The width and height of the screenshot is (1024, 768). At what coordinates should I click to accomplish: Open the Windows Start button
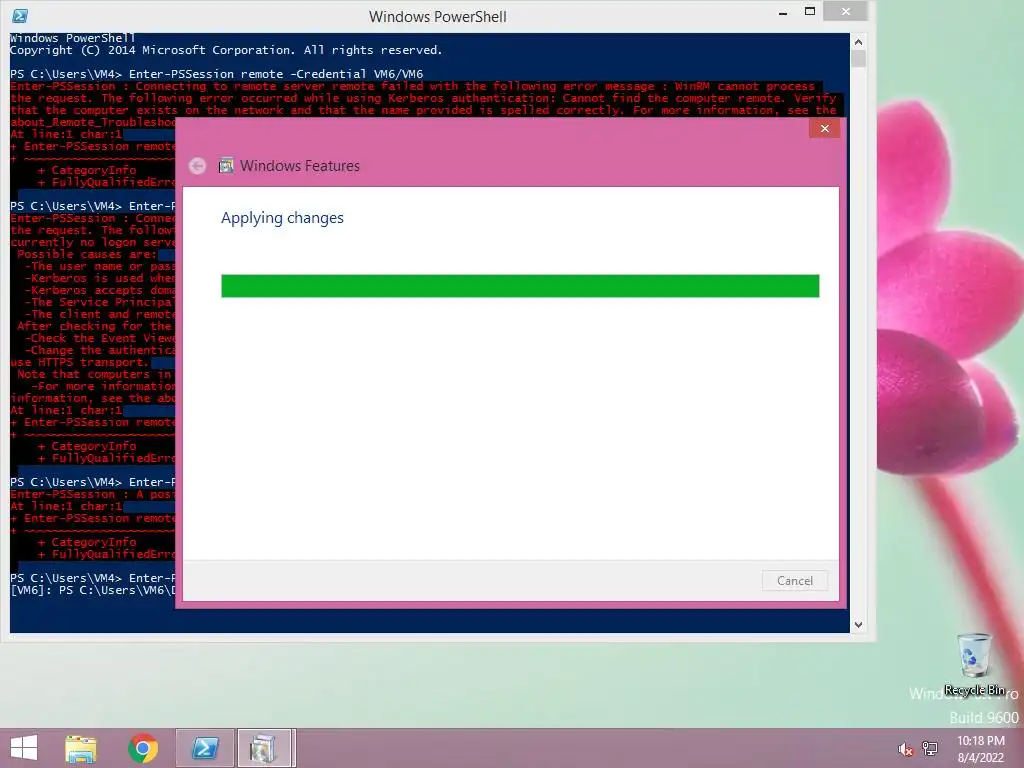click(24, 748)
